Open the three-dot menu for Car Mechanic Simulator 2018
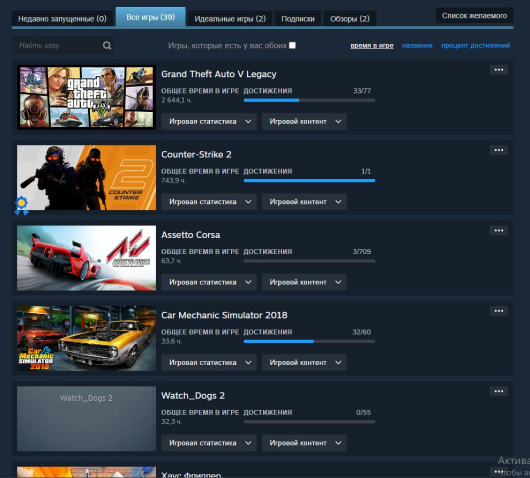Image resolution: width=530 pixels, height=478 pixels. pos(499,311)
